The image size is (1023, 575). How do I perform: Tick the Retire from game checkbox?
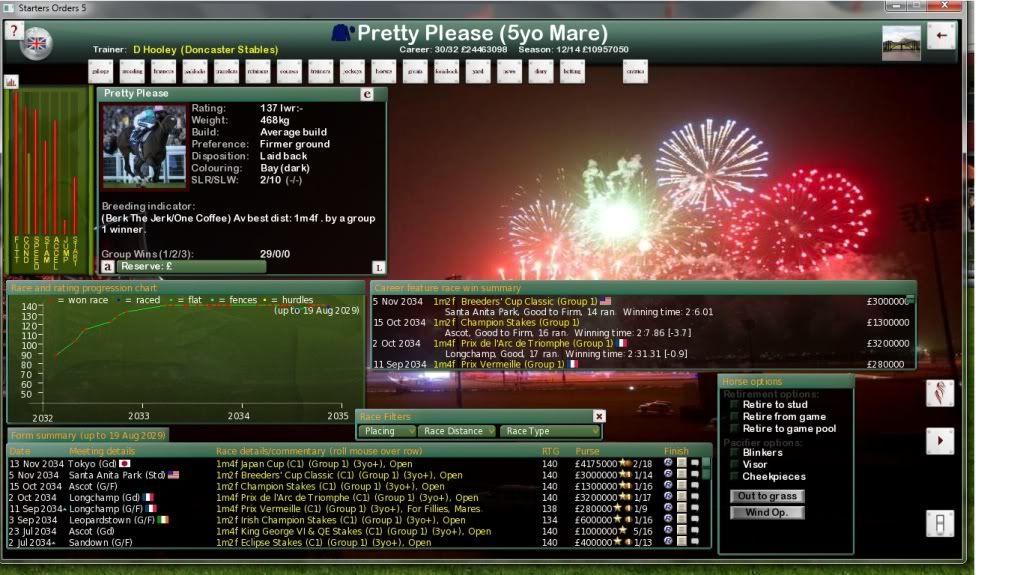(735, 416)
